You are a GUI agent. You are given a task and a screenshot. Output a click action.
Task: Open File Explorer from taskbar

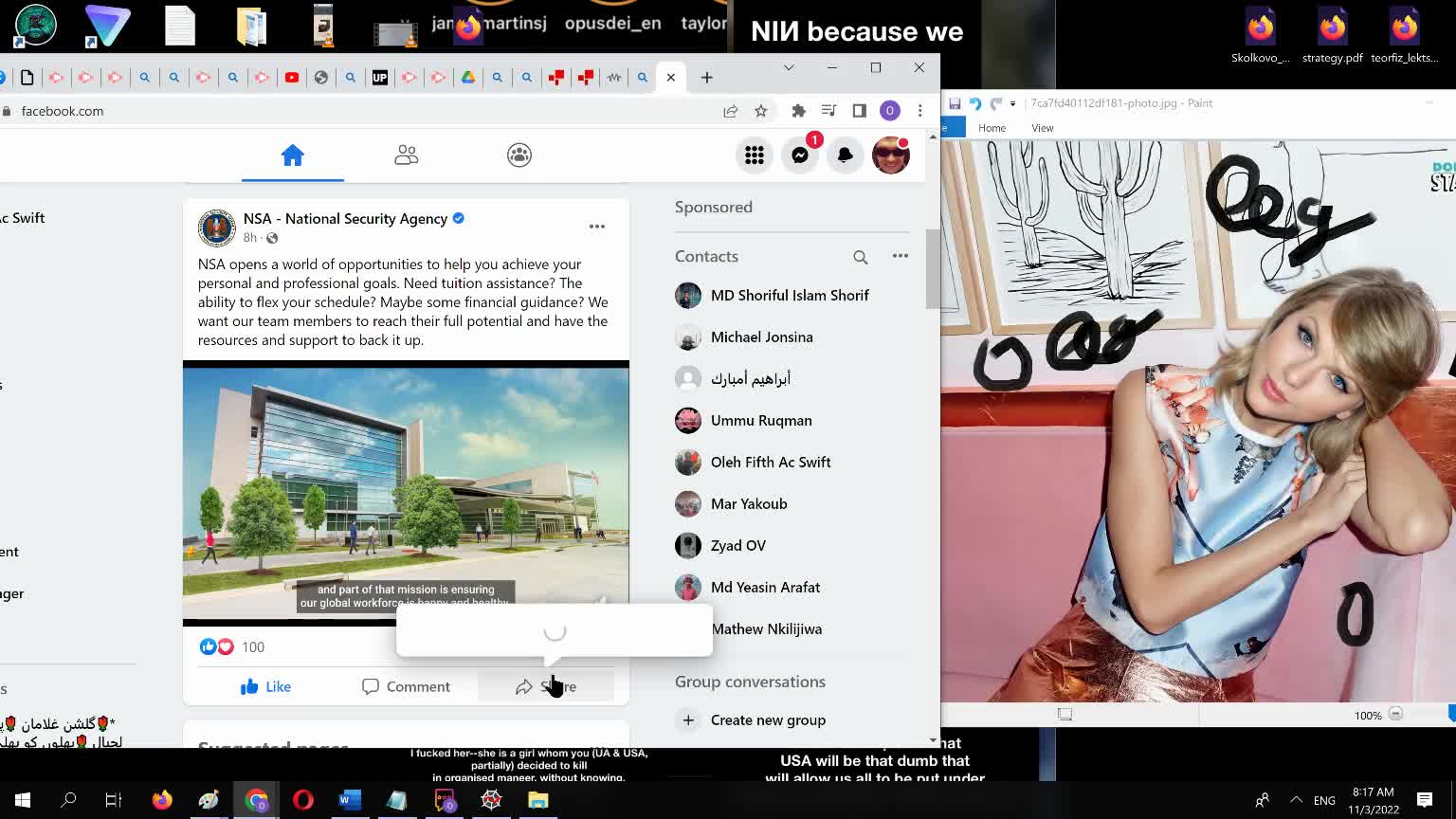(x=537, y=800)
